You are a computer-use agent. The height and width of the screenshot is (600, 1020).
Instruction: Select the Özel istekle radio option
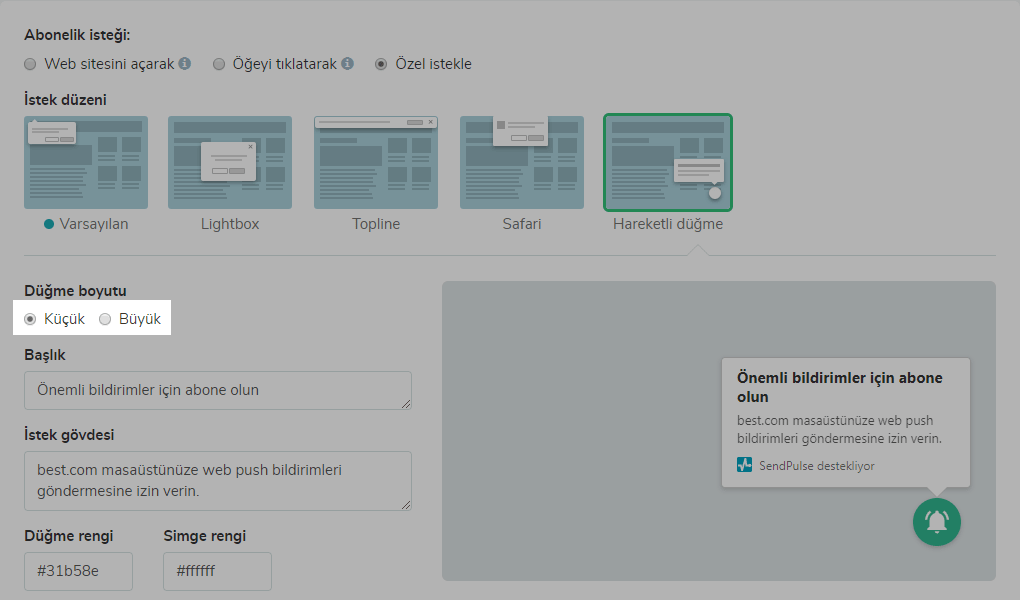pyautogui.click(x=381, y=64)
